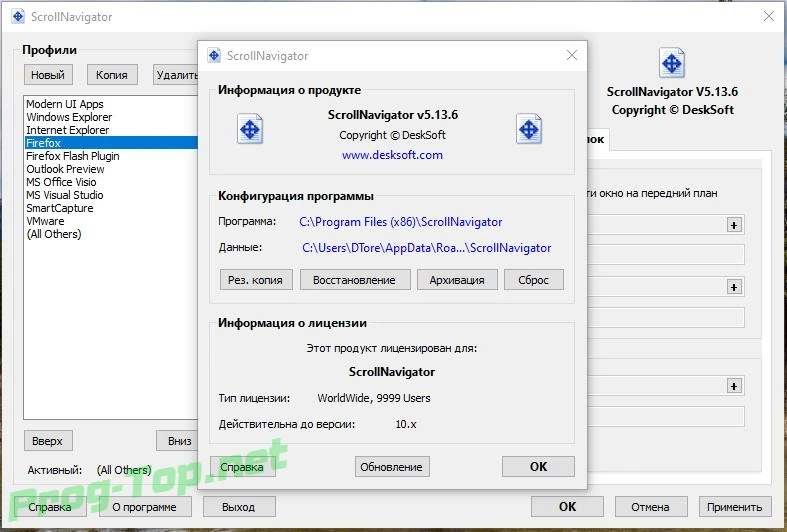Click the partially hidden tab in main window
This screenshot has height=532, width=787.
598,140
